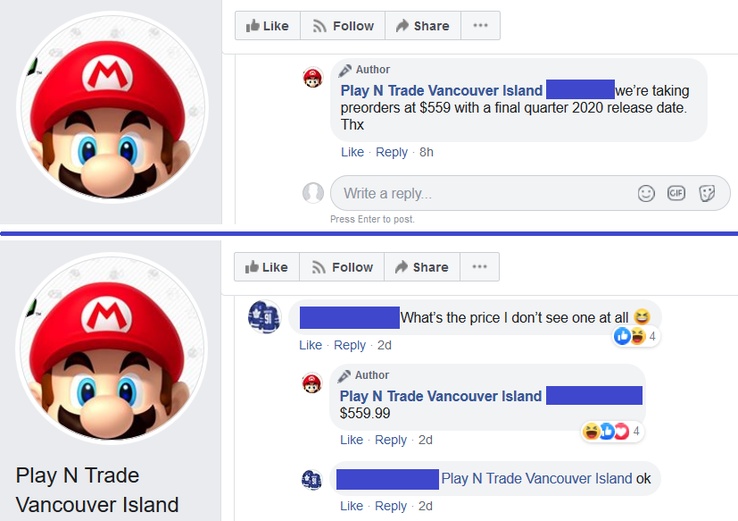This screenshot has height=521, width=738.
Task: Click the Write a reply input field
Action: tap(480, 193)
